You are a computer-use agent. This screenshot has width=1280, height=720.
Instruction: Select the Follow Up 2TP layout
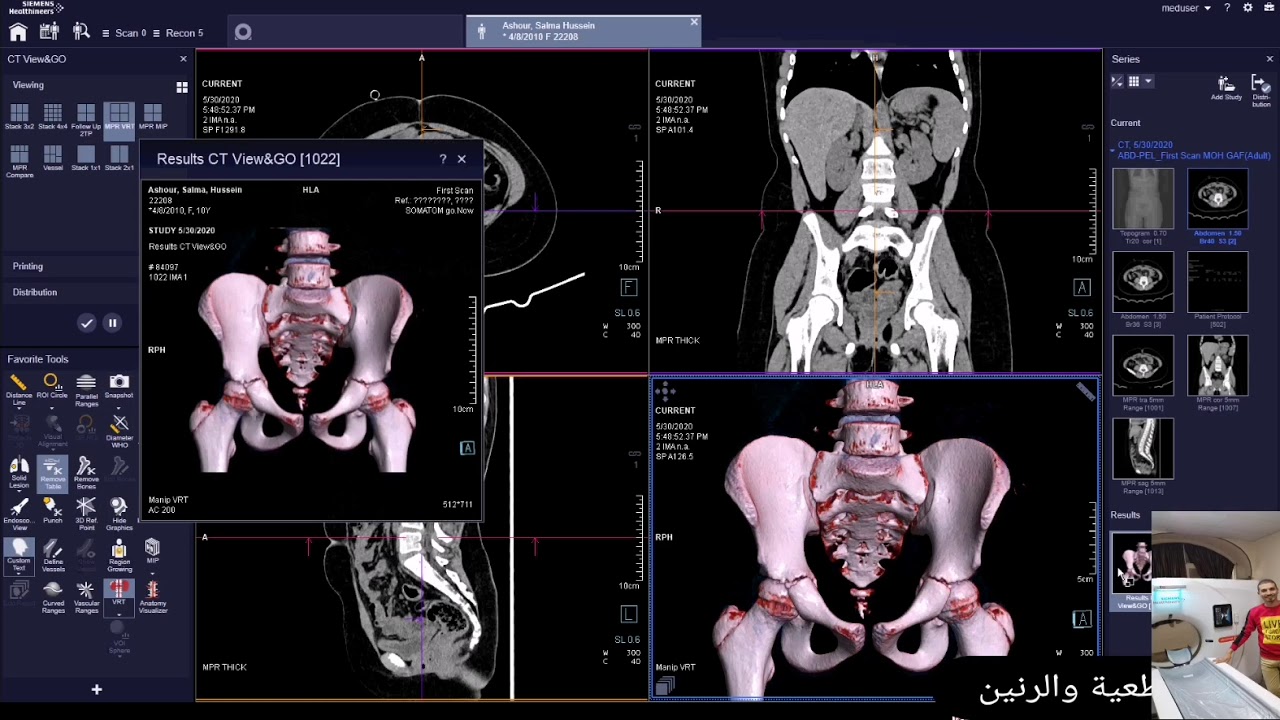click(x=86, y=117)
